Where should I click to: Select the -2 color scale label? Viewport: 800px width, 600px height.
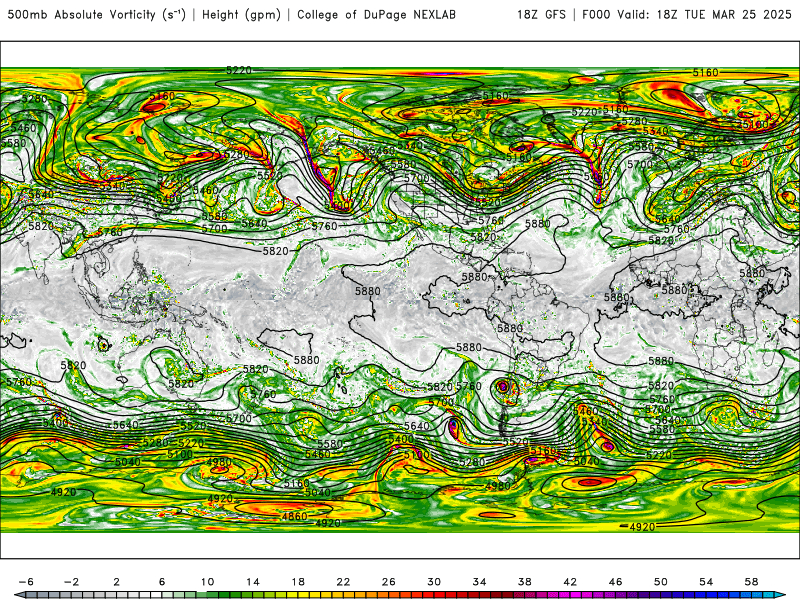[71, 582]
